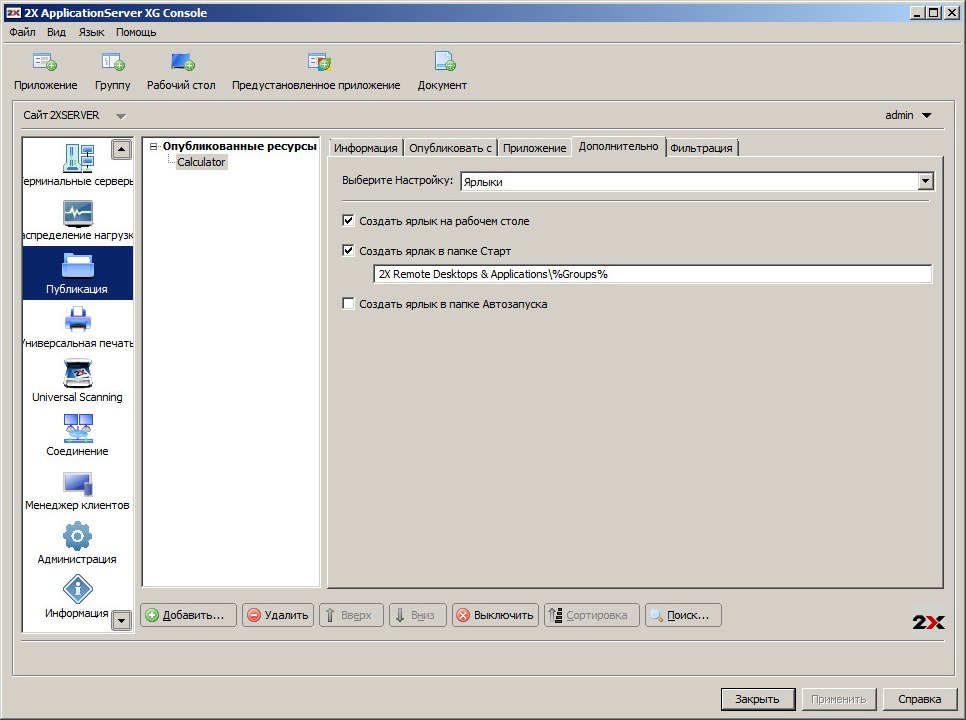Switch to the Информация tab
This screenshot has width=966, height=720.
click(x=365, y=148)
